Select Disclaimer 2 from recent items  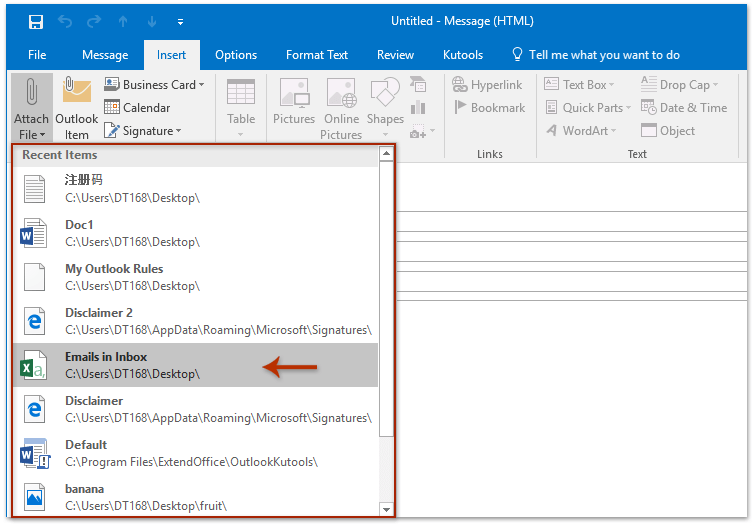pos(195,321)
